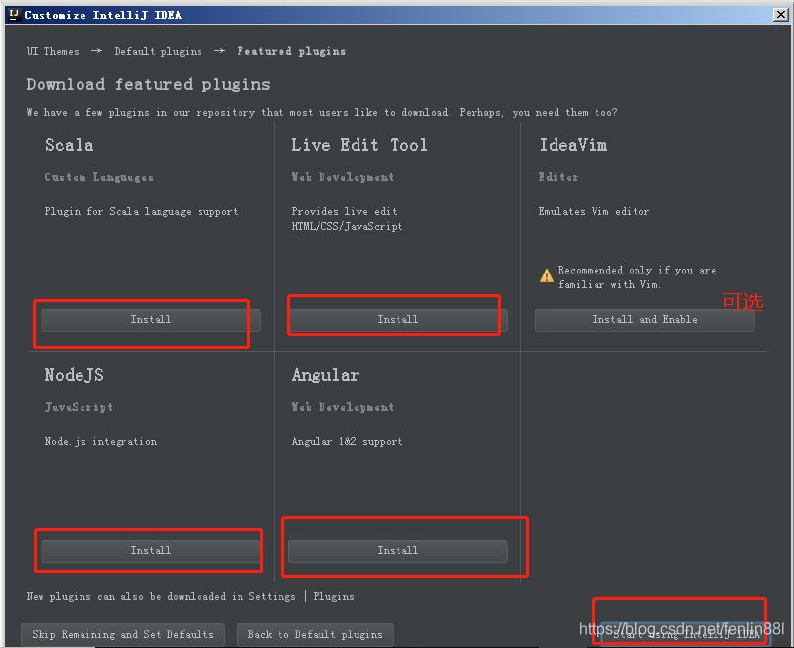Open the UI Themes step breadcrumb
Screen dimensions: 794x648
click(x=53, y=51)
